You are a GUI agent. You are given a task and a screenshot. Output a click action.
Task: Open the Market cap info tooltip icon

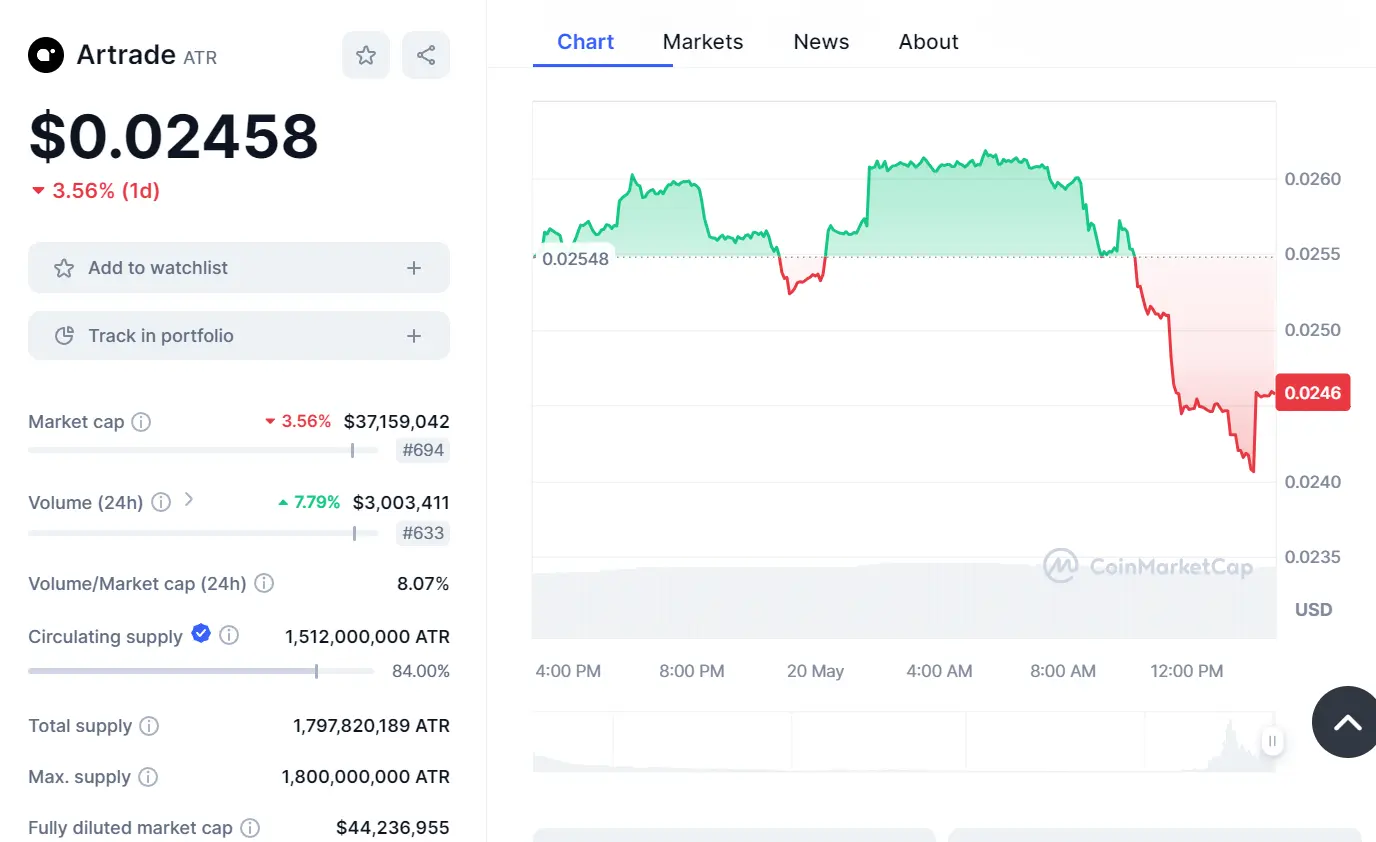click(x=140, y=422)
